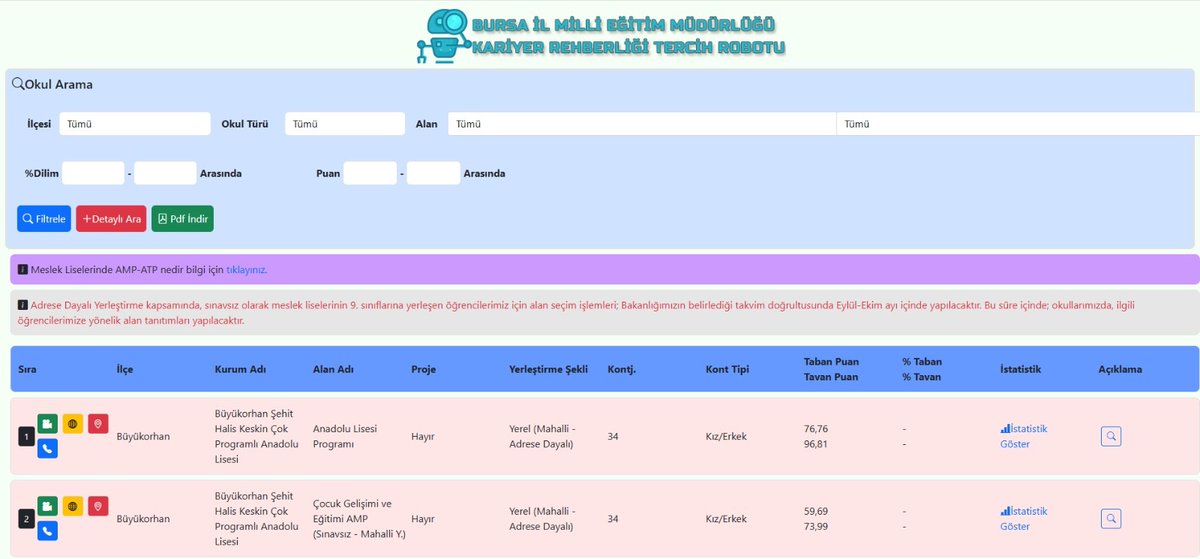
Task: Click the green video icon in row 2
Action: (48, 506)
